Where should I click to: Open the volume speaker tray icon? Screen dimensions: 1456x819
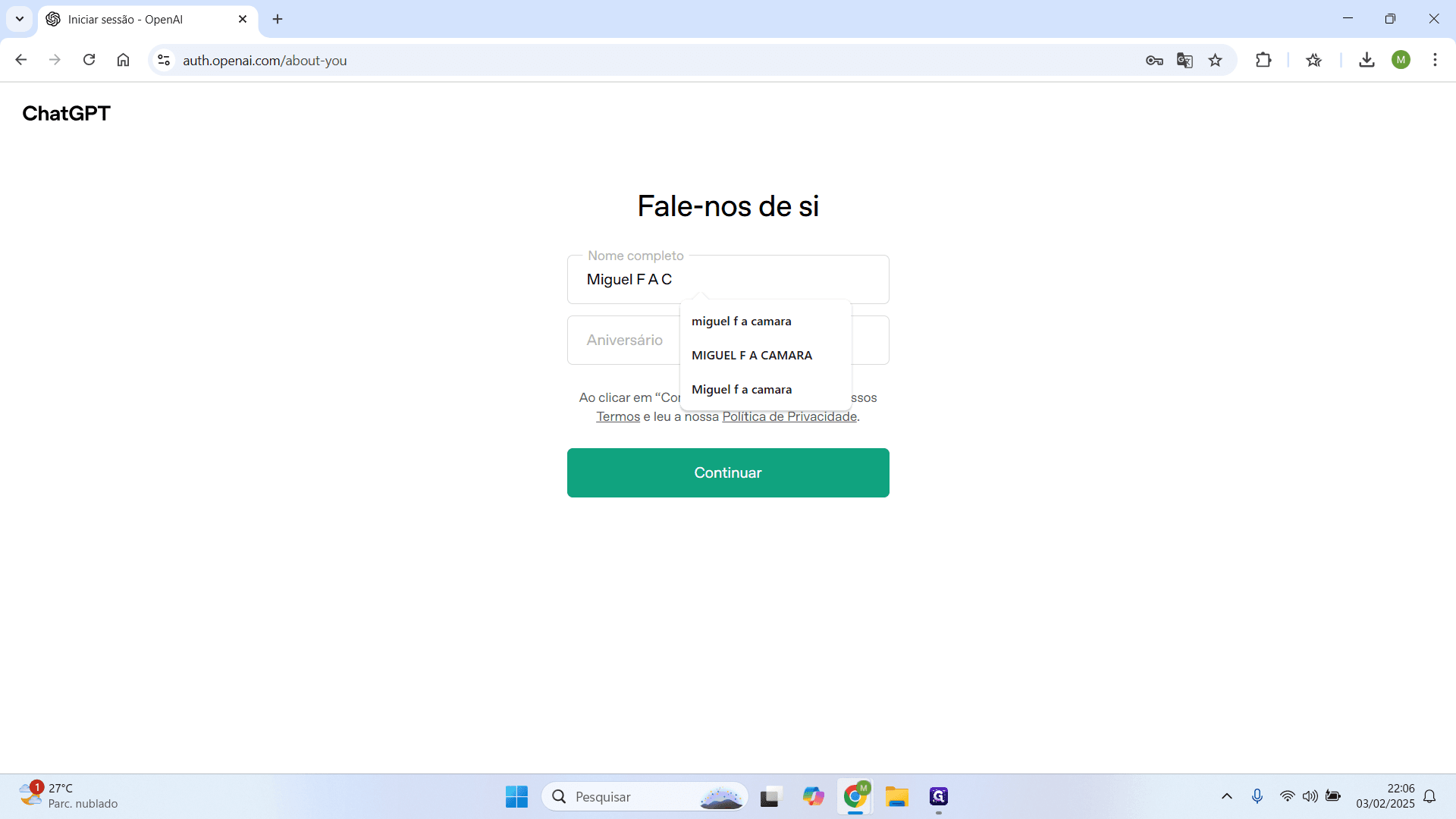[1310, 796]
